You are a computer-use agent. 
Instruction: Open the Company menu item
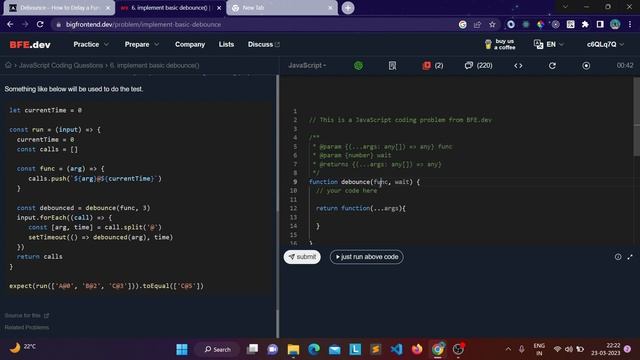[x=190, y=44]
